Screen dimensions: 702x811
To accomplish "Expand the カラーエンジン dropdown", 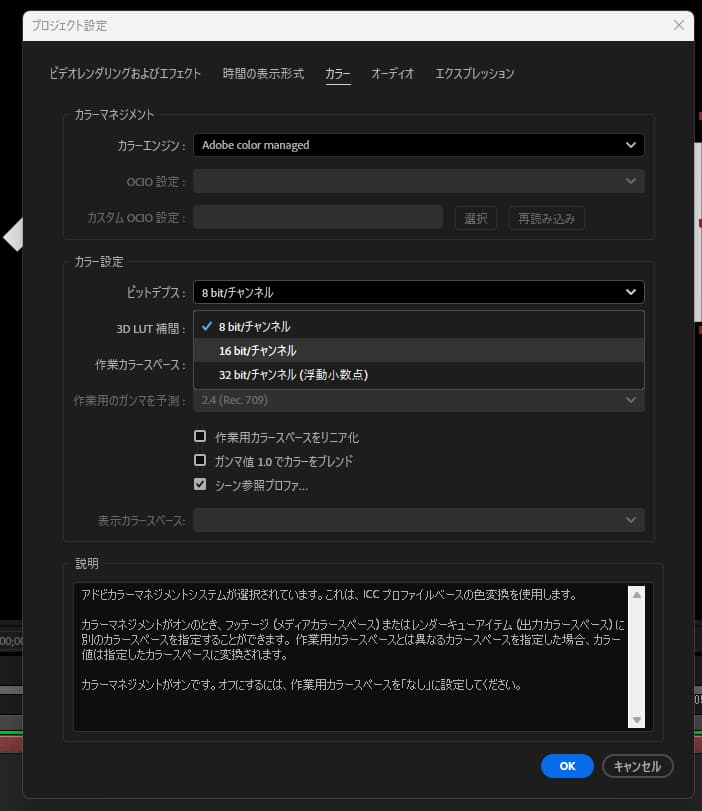I will [418, 145].
